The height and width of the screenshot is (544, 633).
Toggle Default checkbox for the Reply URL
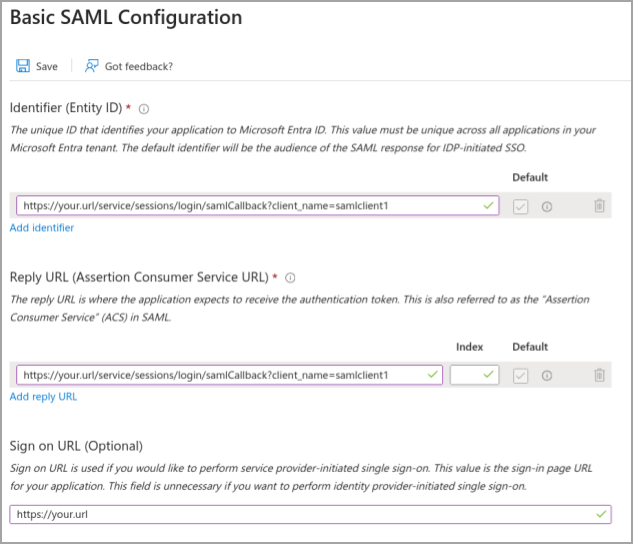pyautogui.click(x=520, y=375)
